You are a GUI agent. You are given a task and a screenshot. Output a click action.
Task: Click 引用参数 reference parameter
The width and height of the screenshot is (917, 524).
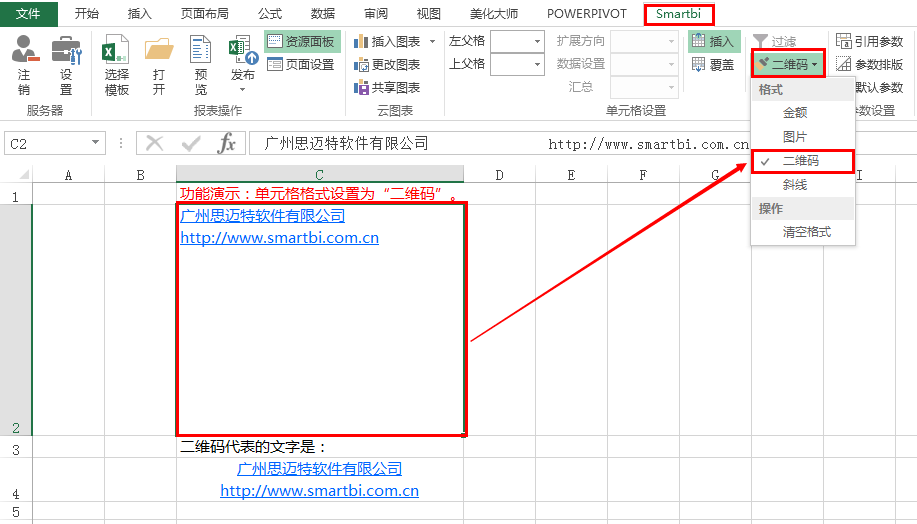pyautogui.click(x=870, y=42)
